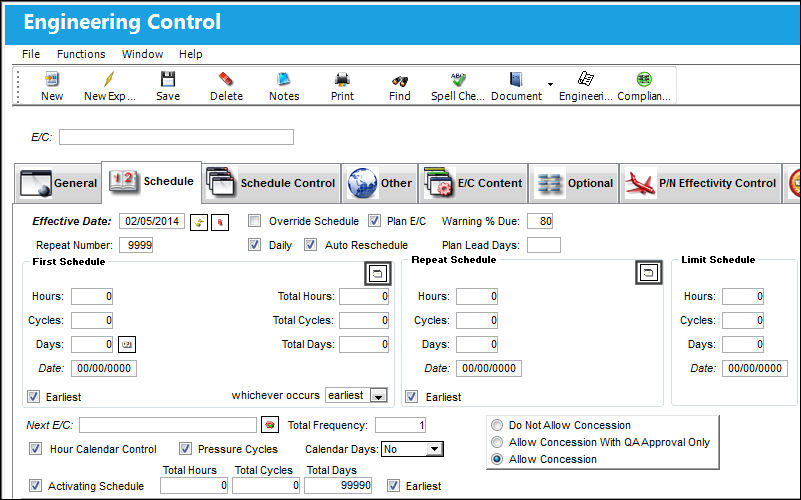
Task: Click the Limit Schedule Hours field
Action: 743,296
